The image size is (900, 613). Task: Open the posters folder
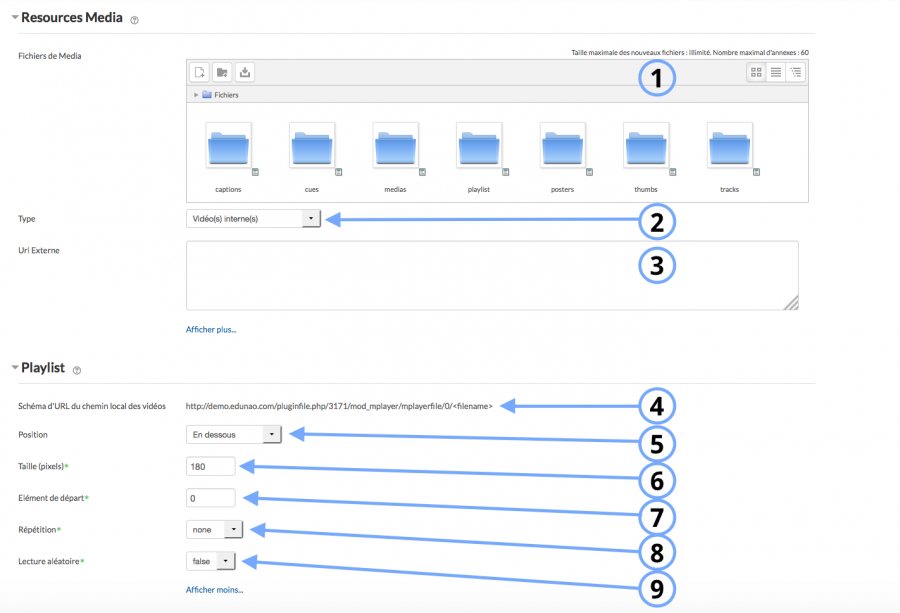[x=562, y=148]
